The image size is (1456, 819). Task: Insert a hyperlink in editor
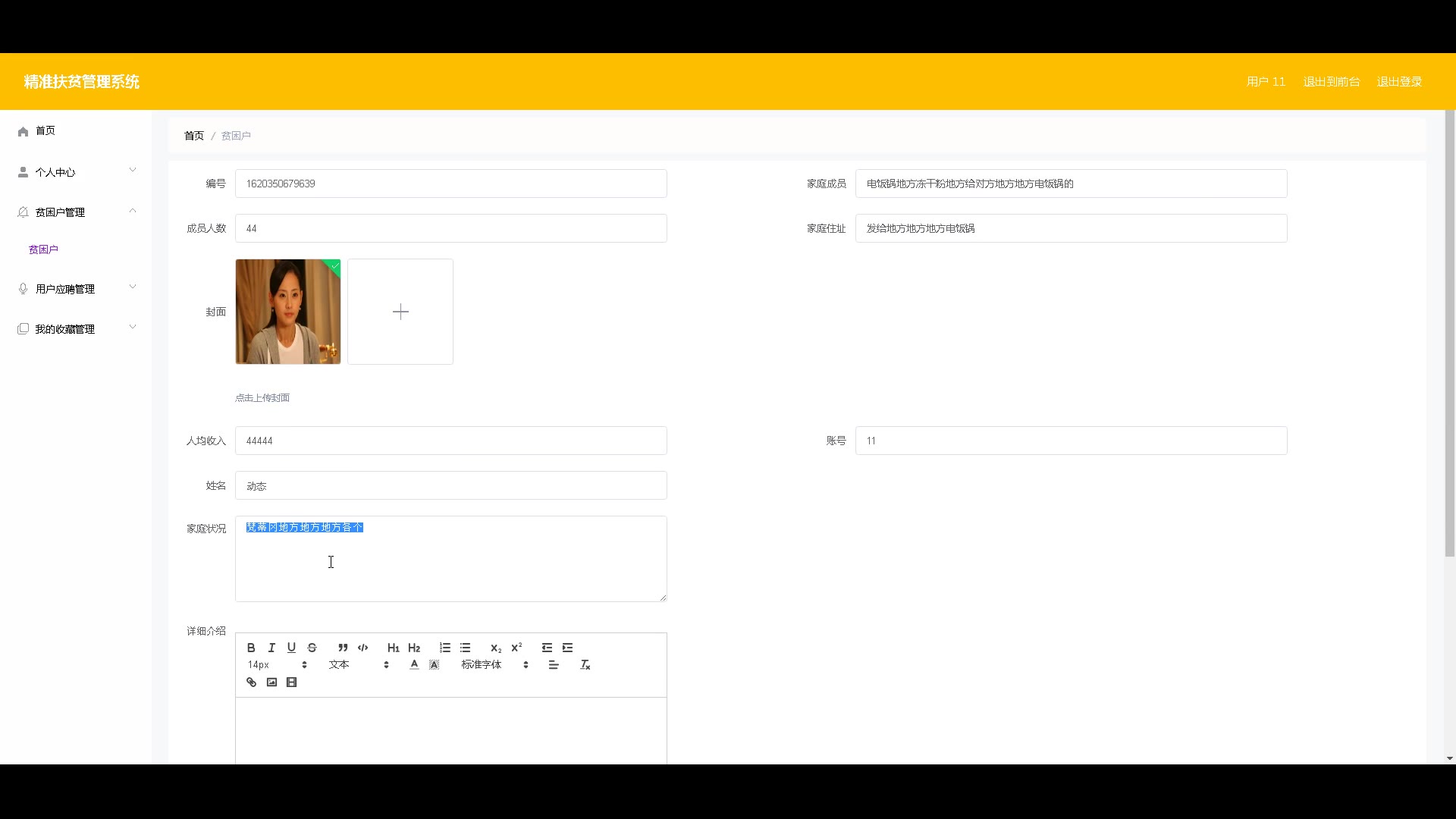point(251,682)
